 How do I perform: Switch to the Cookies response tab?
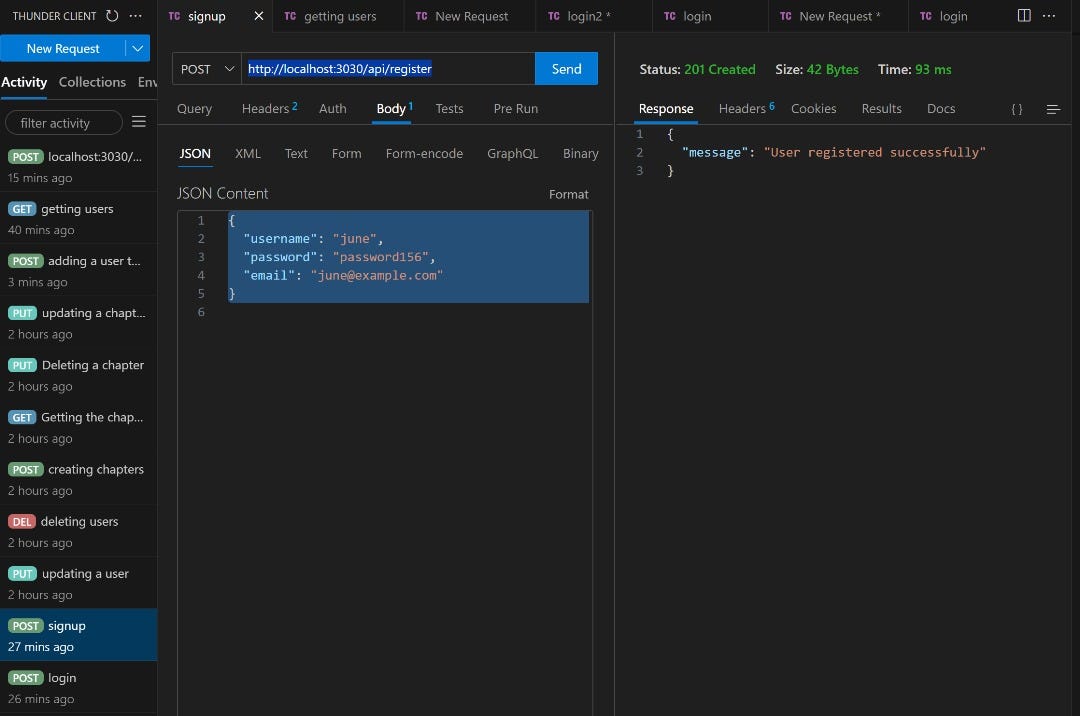pyautogui.click(x=813, y=108)
